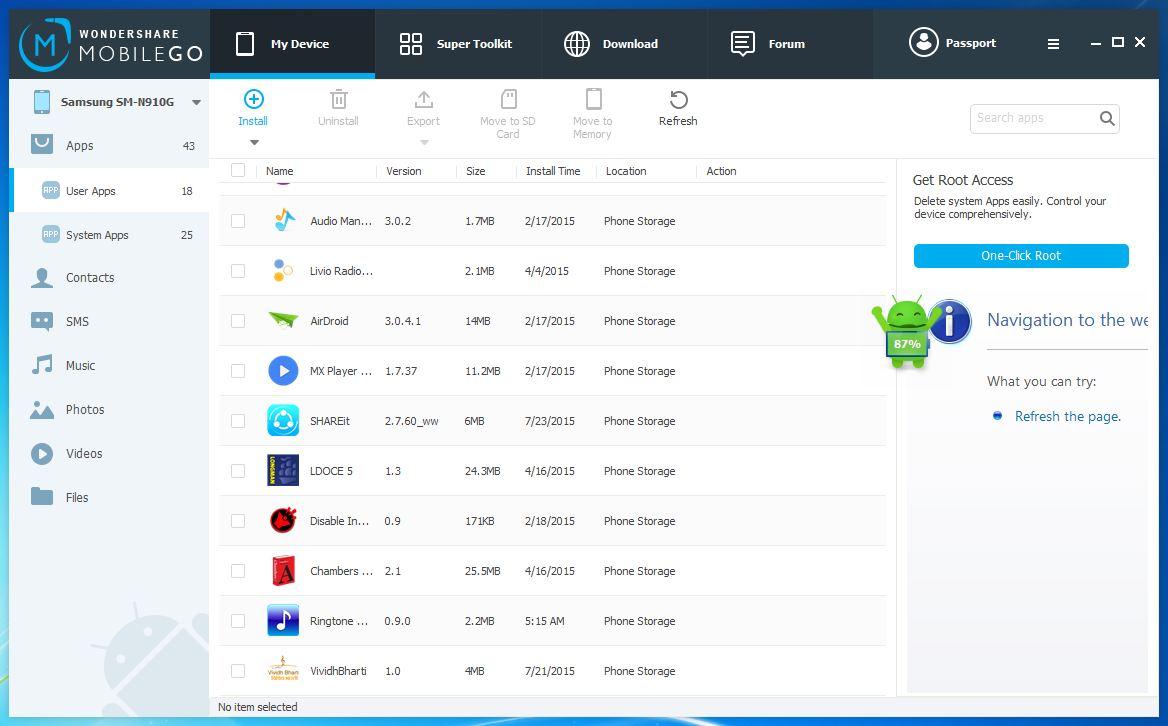The height and width of the screenshot is (726, 1168).
Task: Check the Disable In... row checkbox
Action: click(x=238, y=521)
